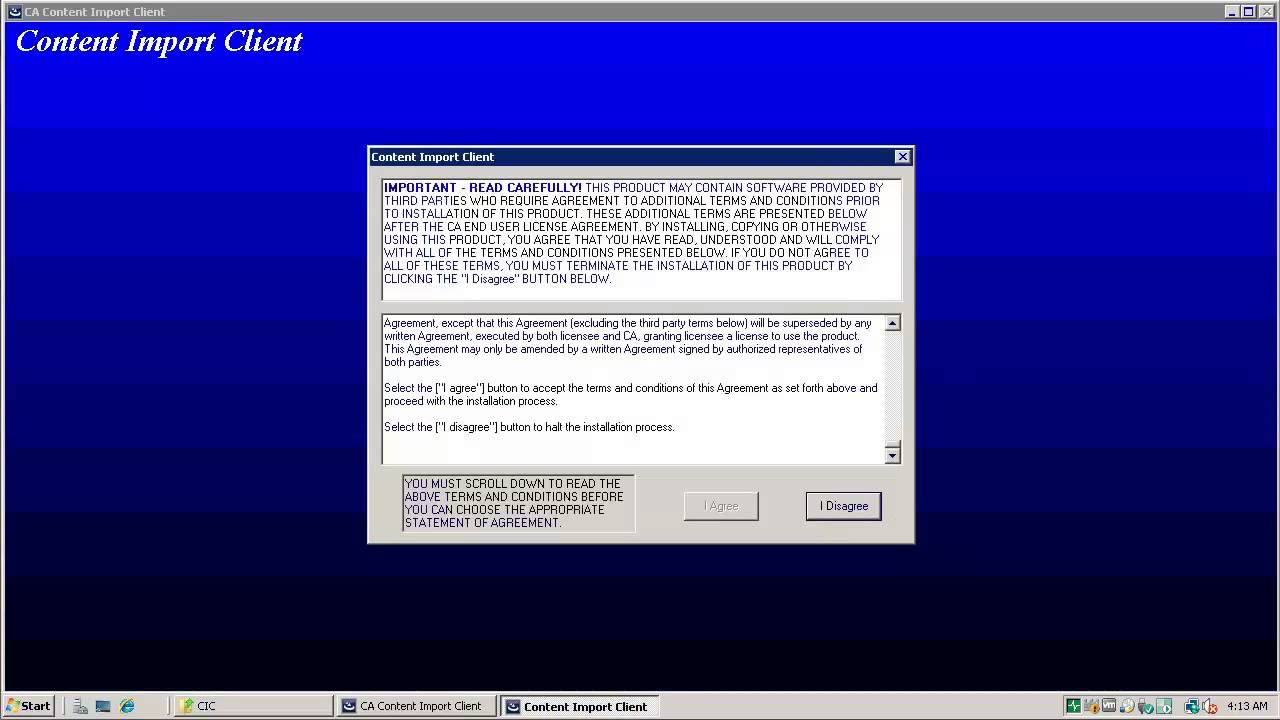Open the server manager quick launch icon
The height and width of the screenshot is (720, 1280).
(x=80, y=706)
